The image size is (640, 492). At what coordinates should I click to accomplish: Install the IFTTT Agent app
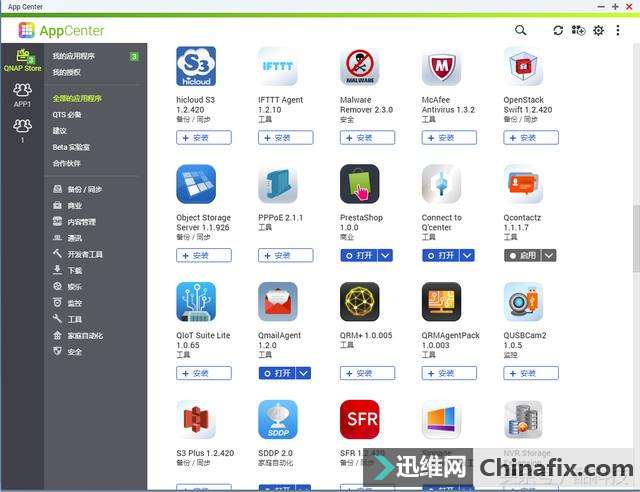(x=286, y=138)
